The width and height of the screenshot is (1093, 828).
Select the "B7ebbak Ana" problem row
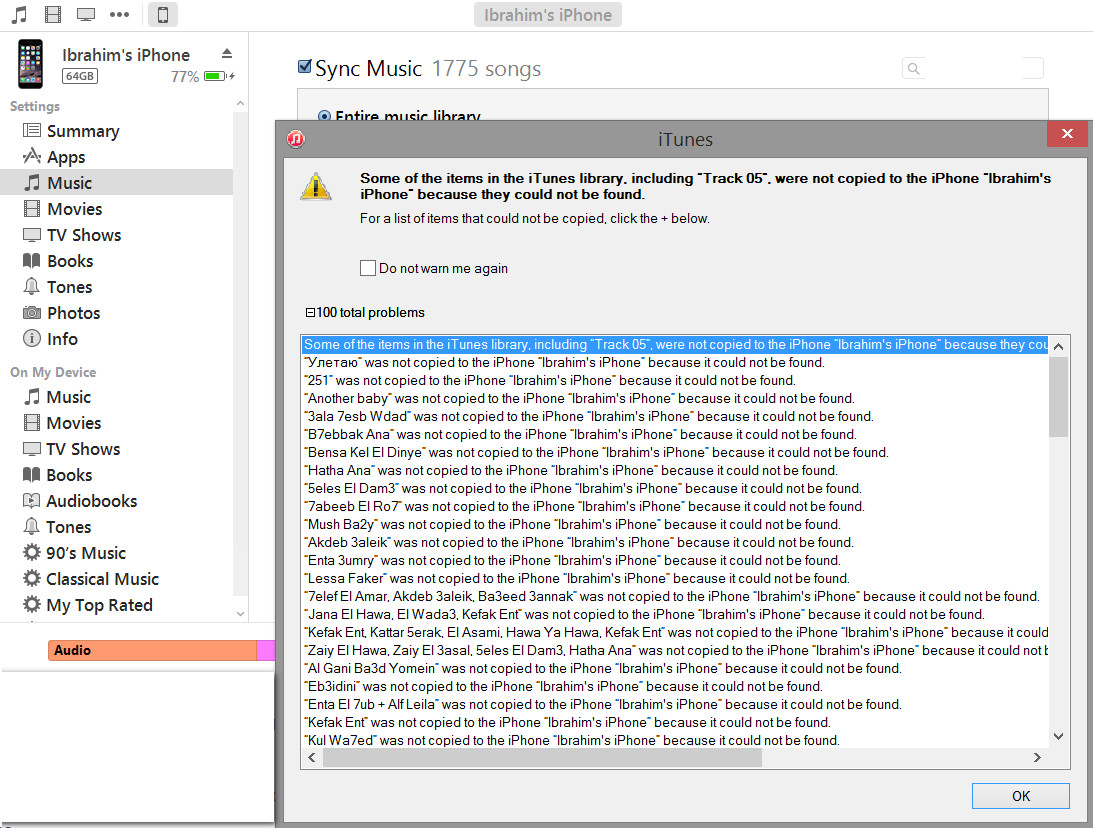point(675,434)
